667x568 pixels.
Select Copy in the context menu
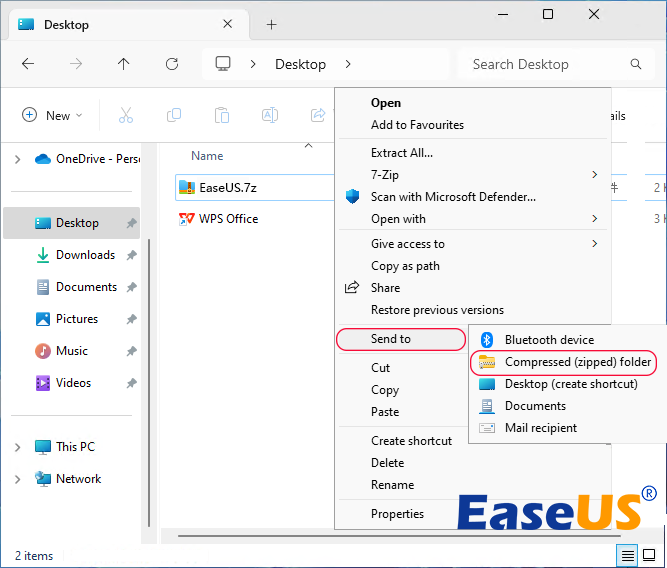coord(385,390)
